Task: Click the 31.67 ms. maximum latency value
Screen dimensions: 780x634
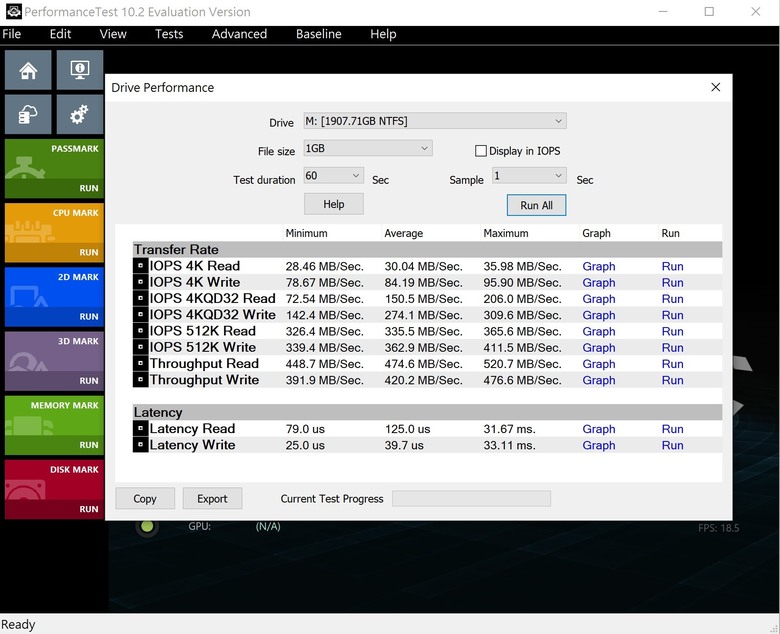Action: coord(509,429)
